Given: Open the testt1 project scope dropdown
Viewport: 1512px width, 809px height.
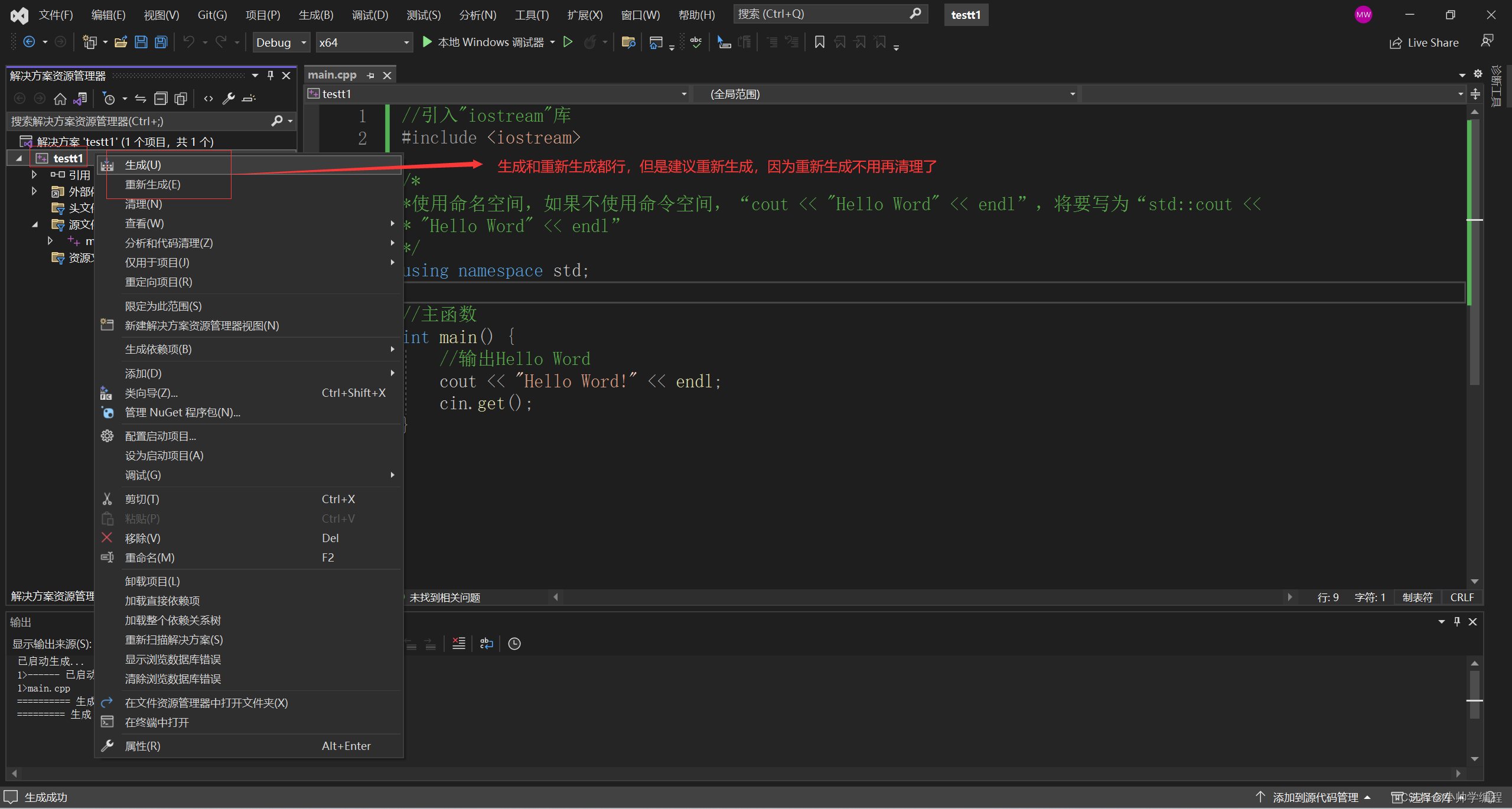Looking at the screenshot, I should [497, 94].
